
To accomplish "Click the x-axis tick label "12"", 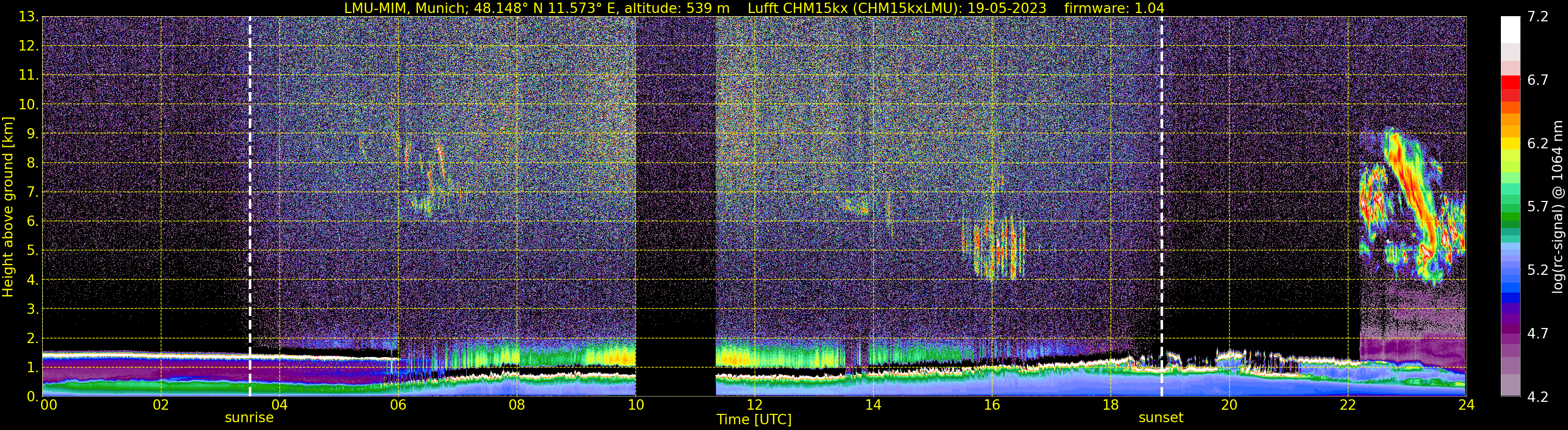I will [754, 405].
